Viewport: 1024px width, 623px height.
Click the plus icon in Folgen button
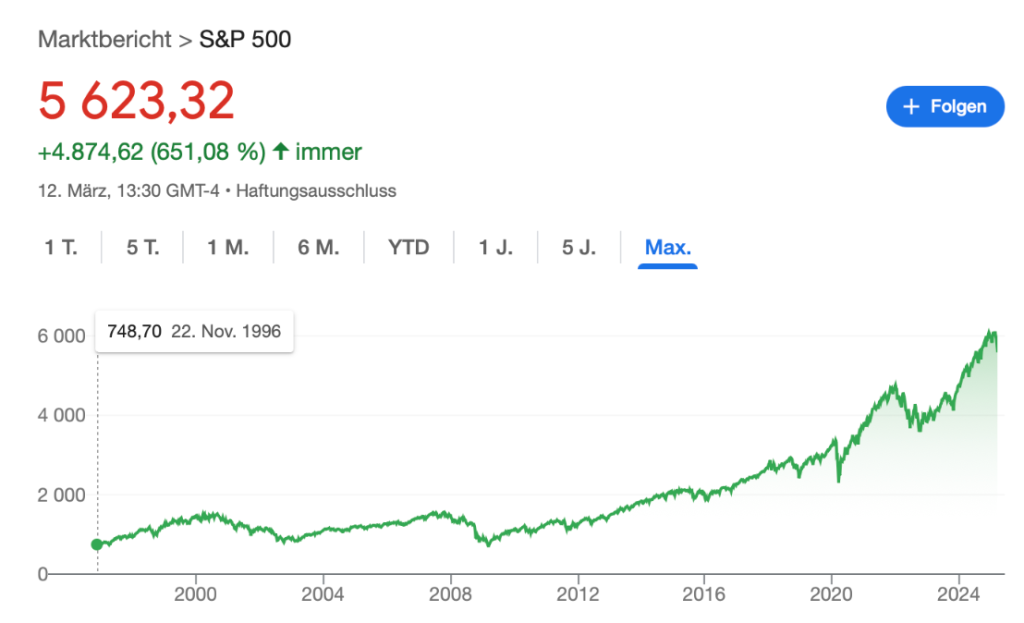pos(910,107)
